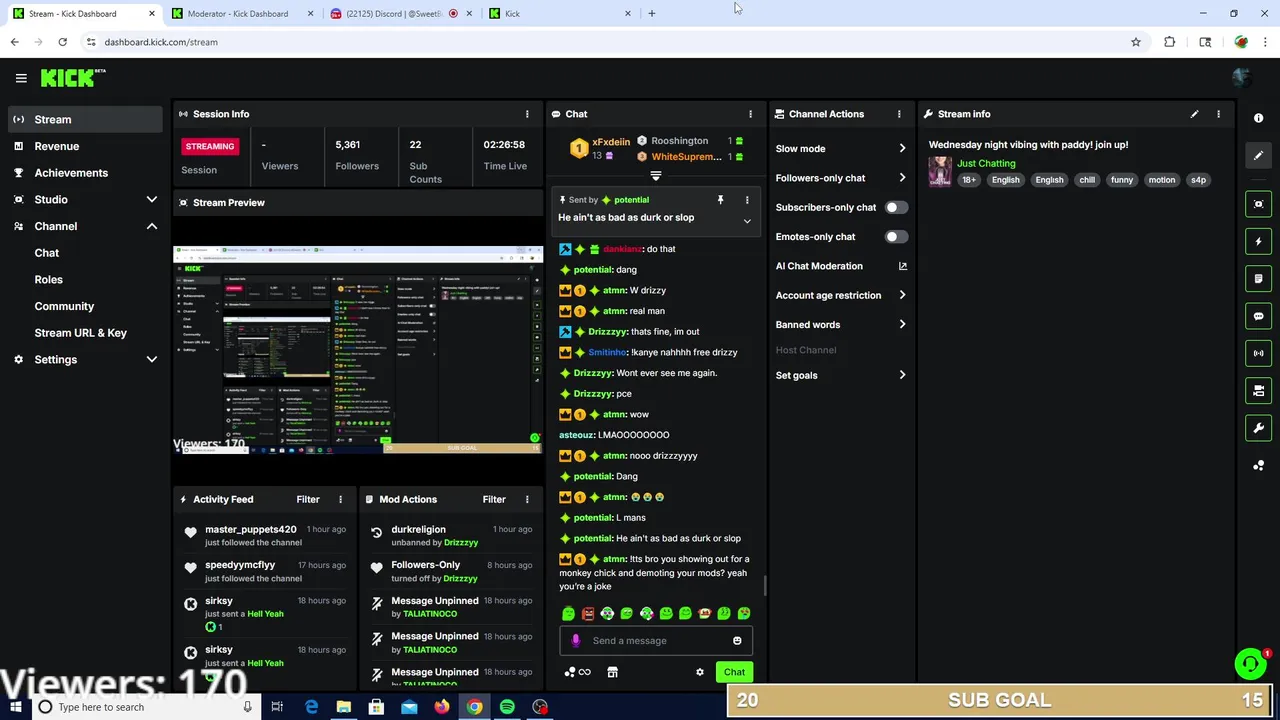Open chat settings gear icon

coord(700,672)
